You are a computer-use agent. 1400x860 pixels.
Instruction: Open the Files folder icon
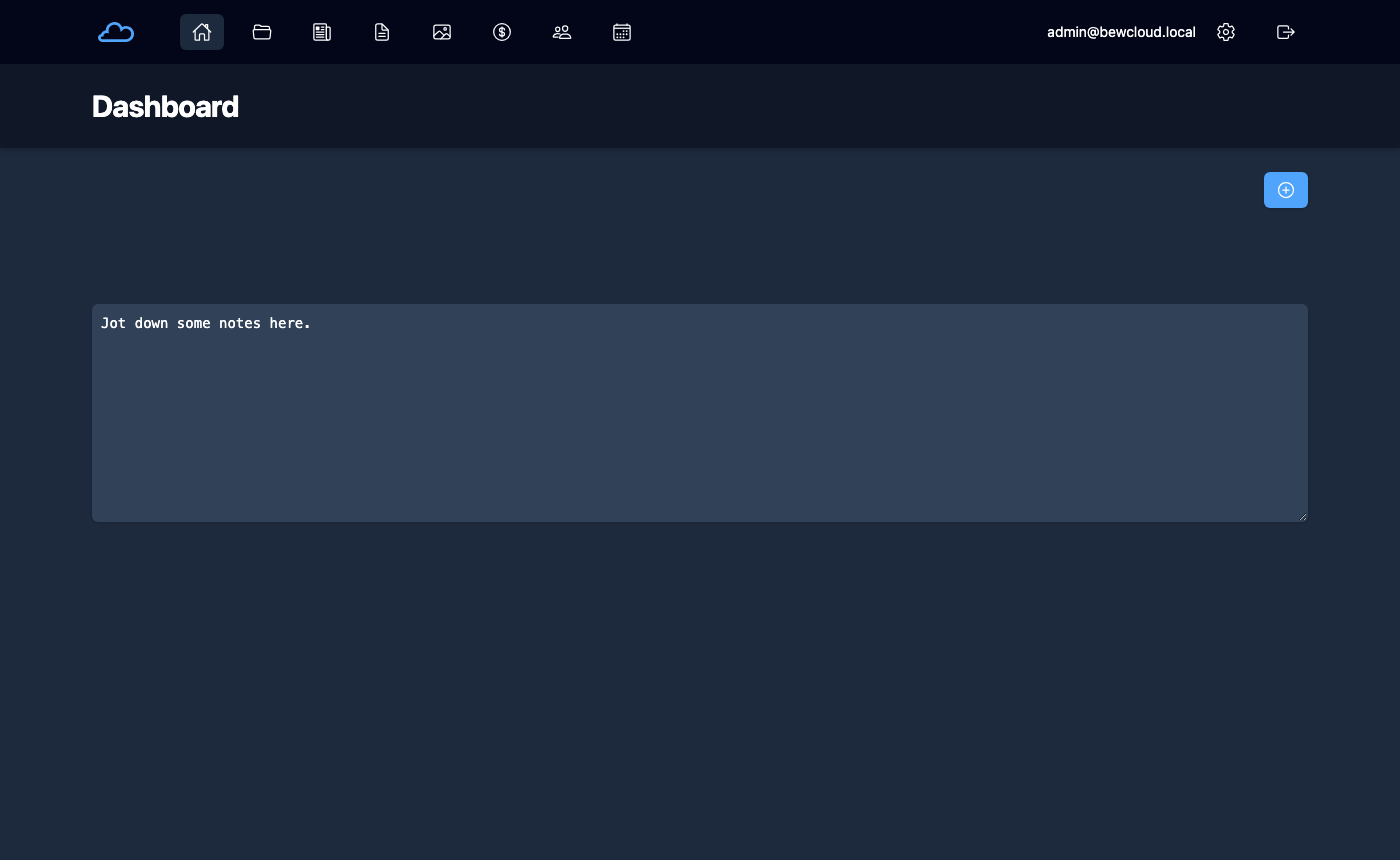pyautogui.click(x=262, y=32)
